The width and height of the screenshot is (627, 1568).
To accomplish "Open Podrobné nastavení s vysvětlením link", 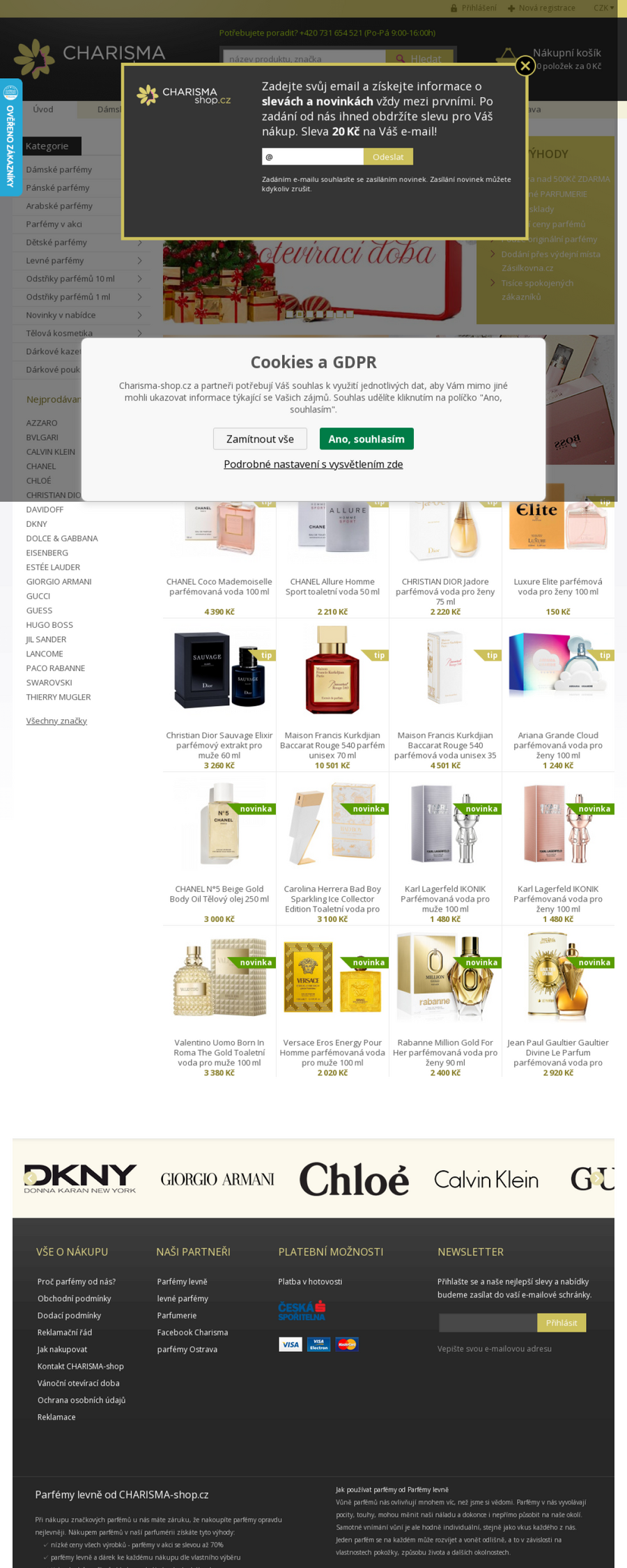I will [313, 464].
